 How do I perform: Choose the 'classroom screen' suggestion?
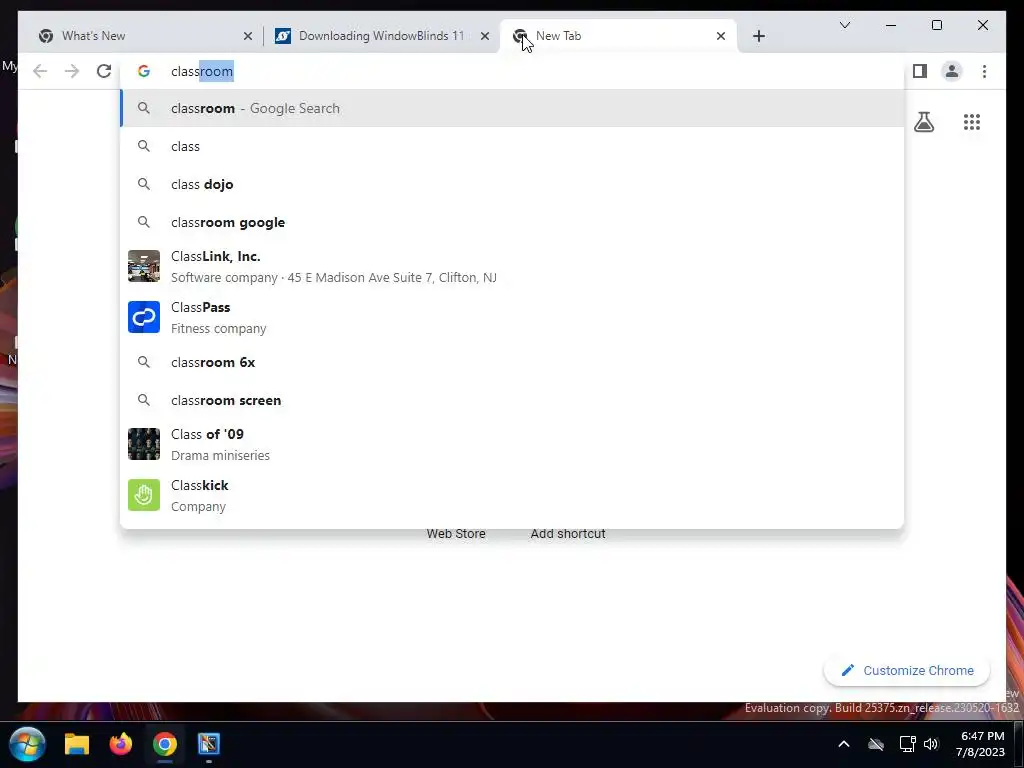512,400
